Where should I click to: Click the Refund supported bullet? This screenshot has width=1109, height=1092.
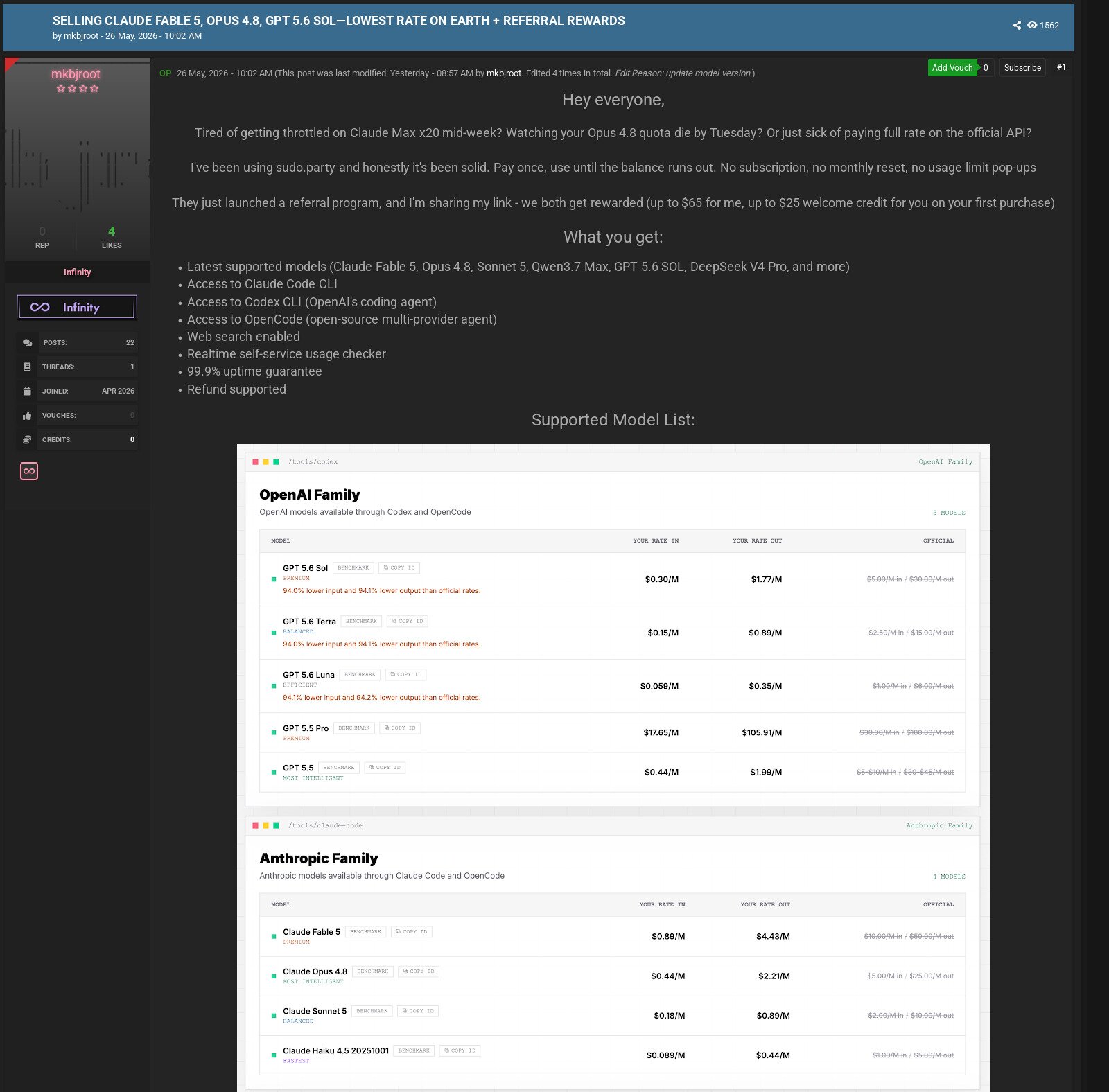[236, 389]
